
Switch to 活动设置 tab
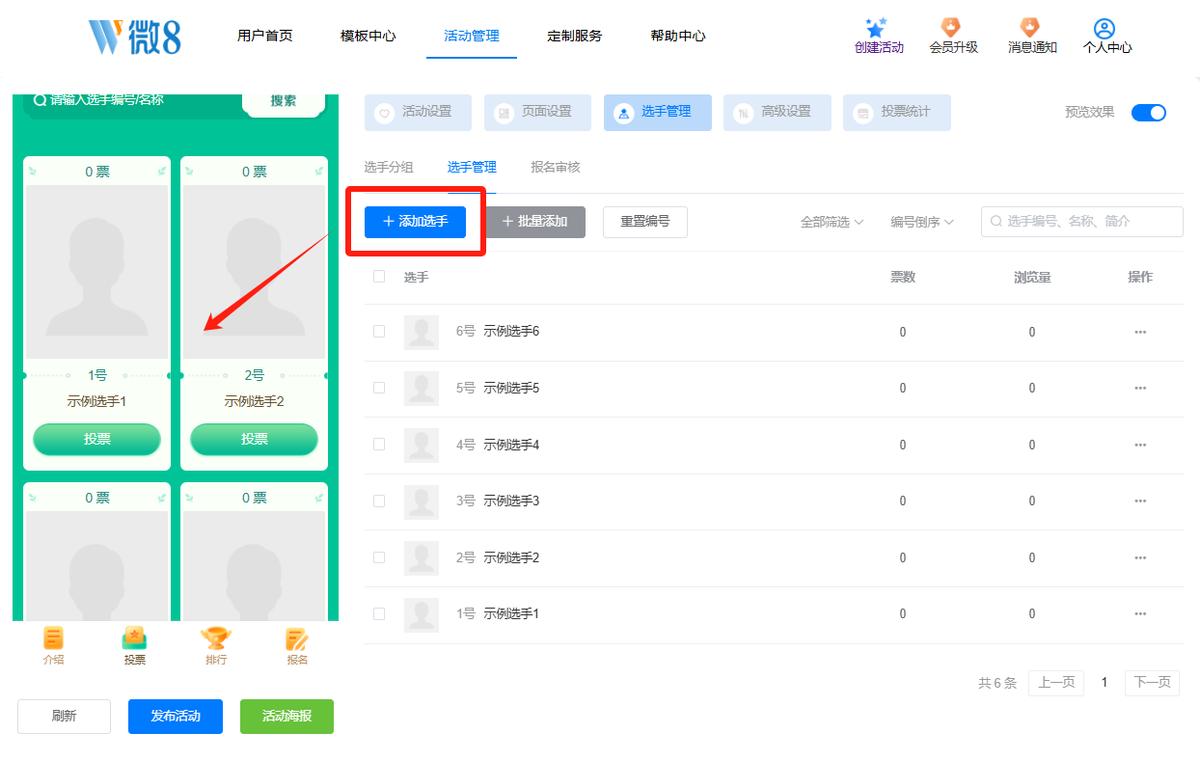click(418, 112)
